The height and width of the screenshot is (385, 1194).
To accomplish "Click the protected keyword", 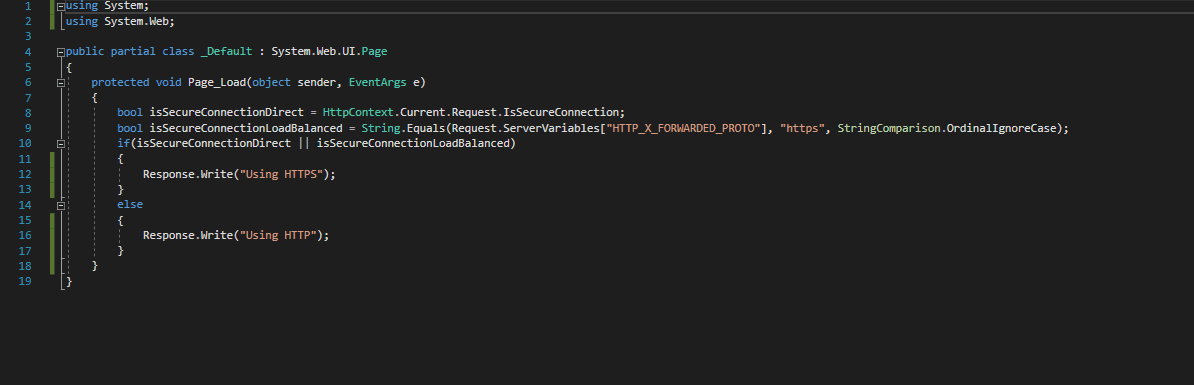I will (x=120, y=82).
